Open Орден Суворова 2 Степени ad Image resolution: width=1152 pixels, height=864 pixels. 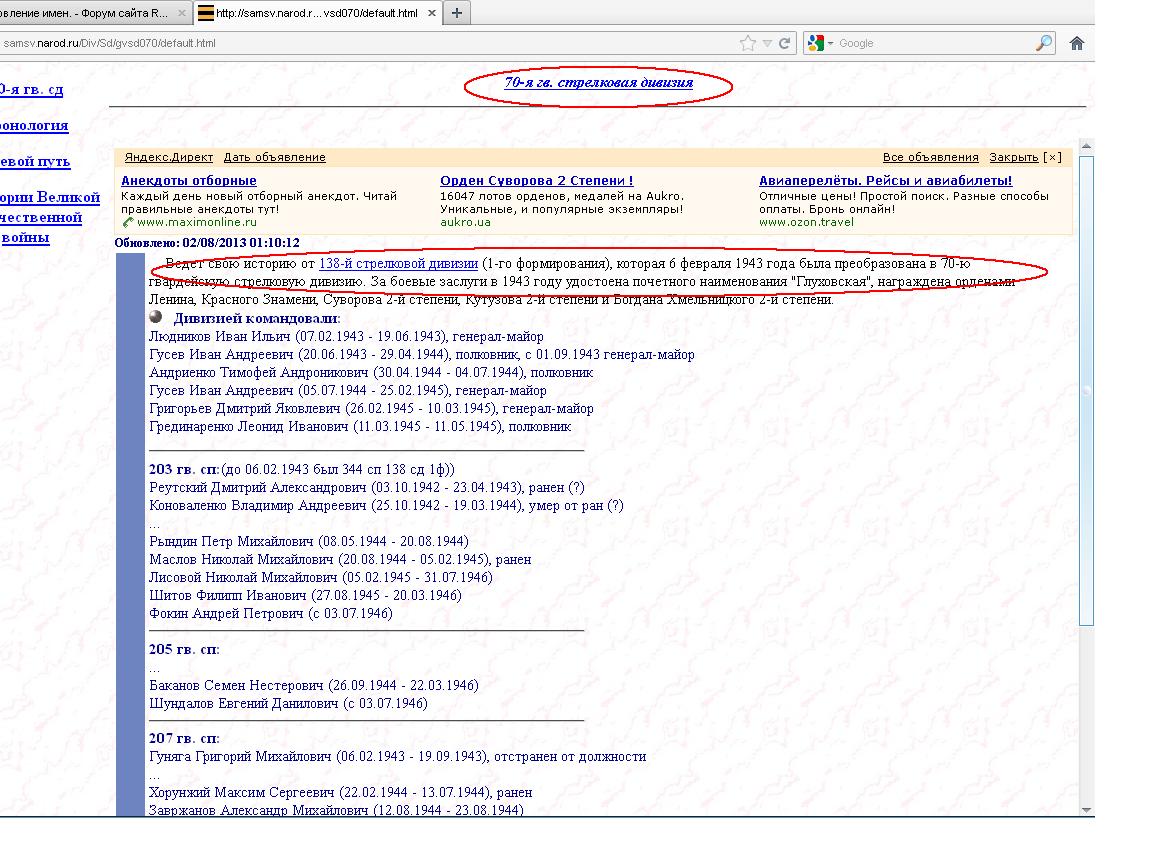pyautogui.click(x=536, y=181)
